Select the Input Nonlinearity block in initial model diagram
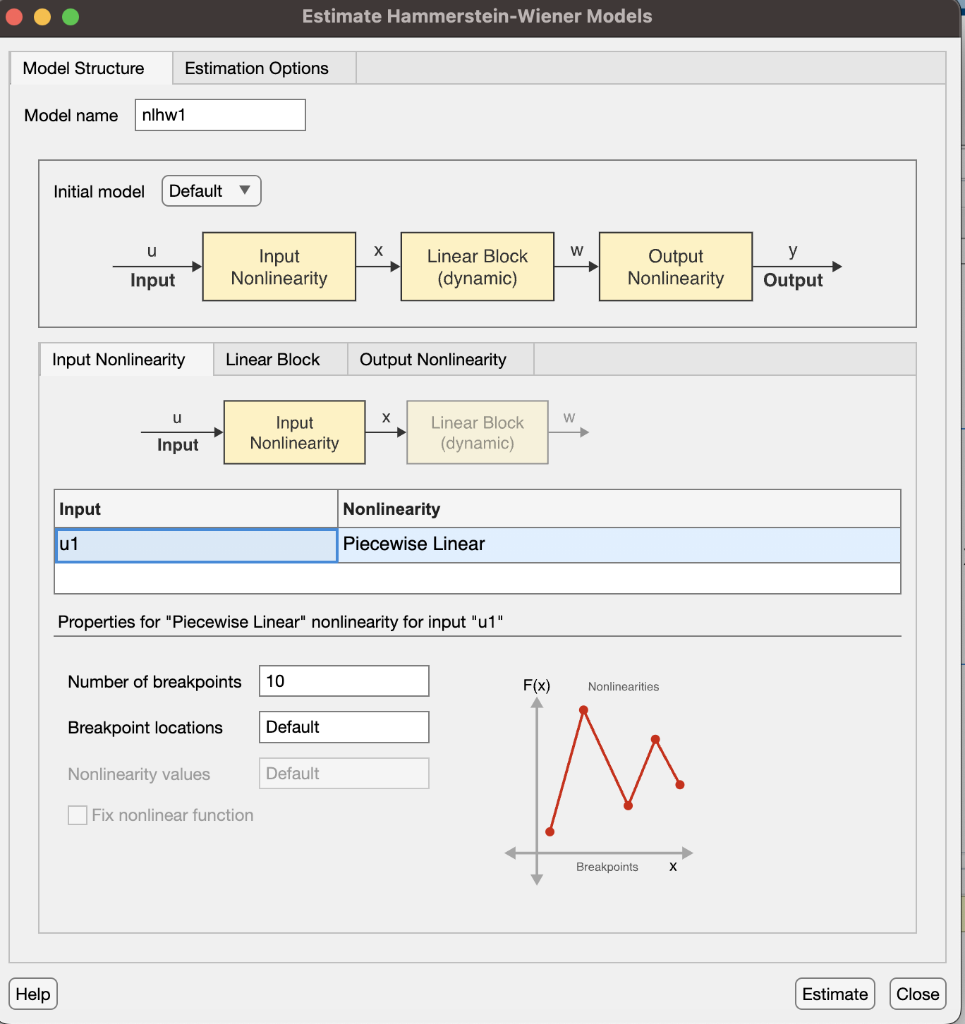Viewport: 965px width, 1024px height. (x=278, y=266)
